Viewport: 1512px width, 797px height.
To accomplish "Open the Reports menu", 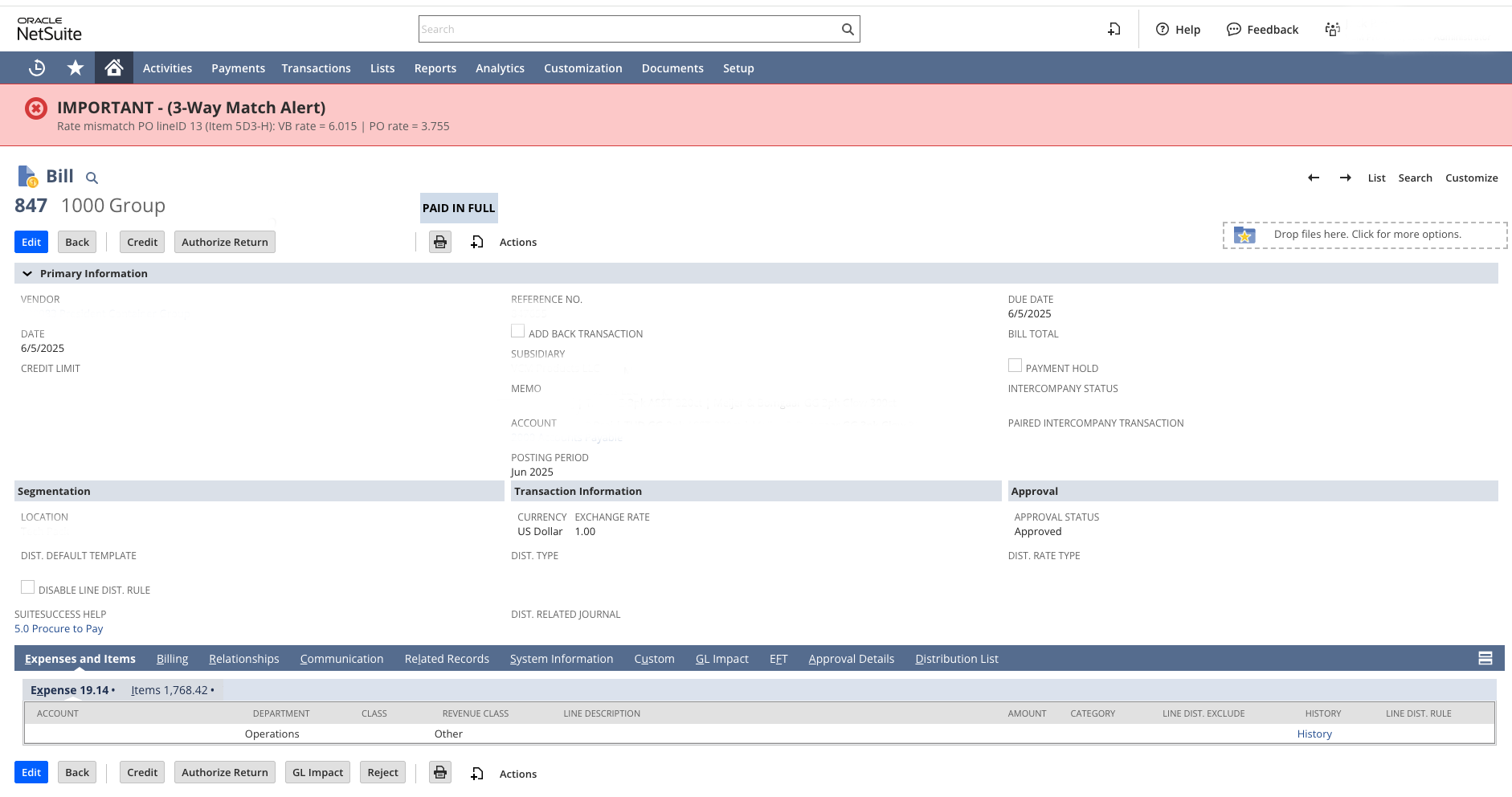I will [x=435, y=68].
